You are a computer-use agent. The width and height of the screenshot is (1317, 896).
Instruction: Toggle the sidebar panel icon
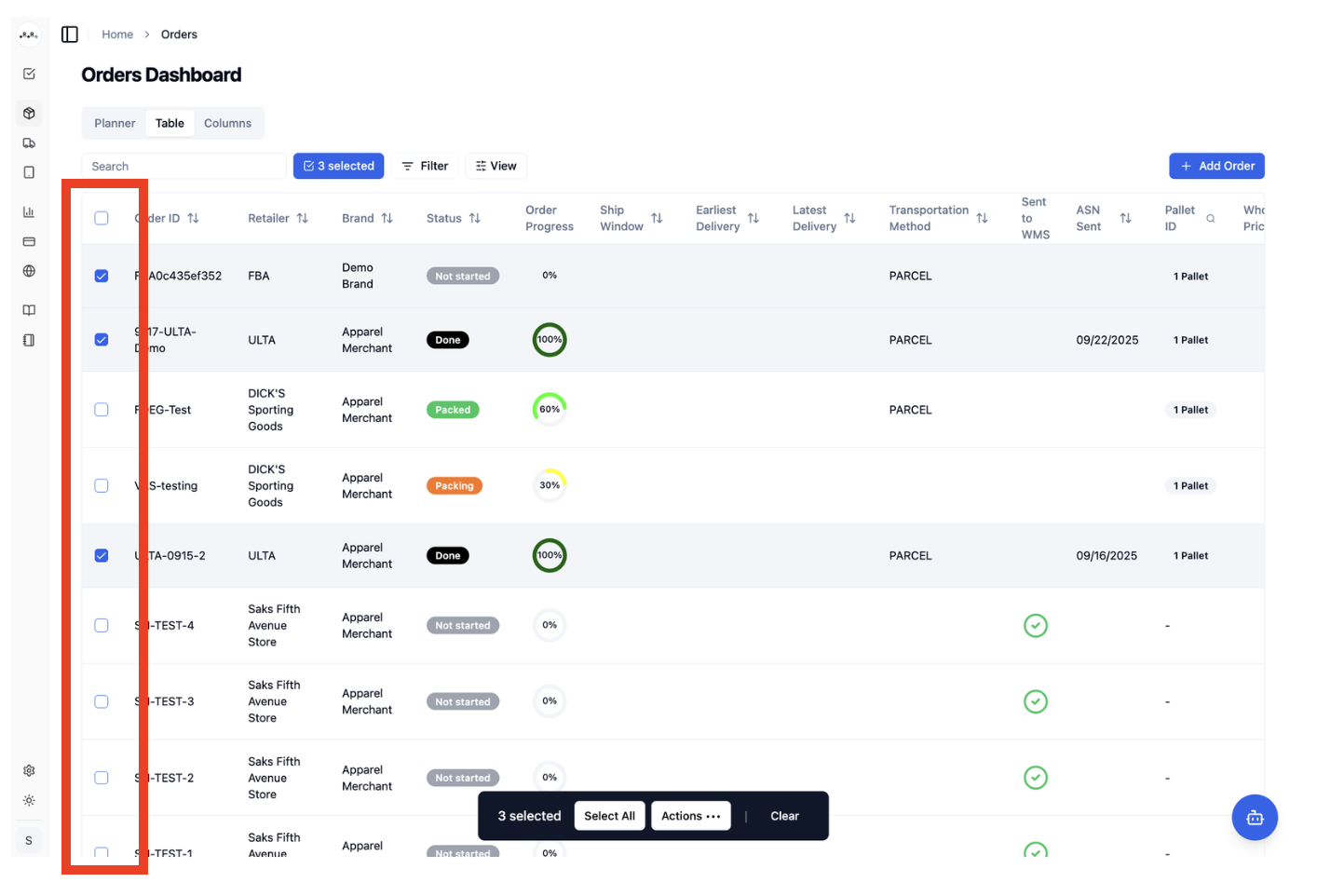pos(70,34)
